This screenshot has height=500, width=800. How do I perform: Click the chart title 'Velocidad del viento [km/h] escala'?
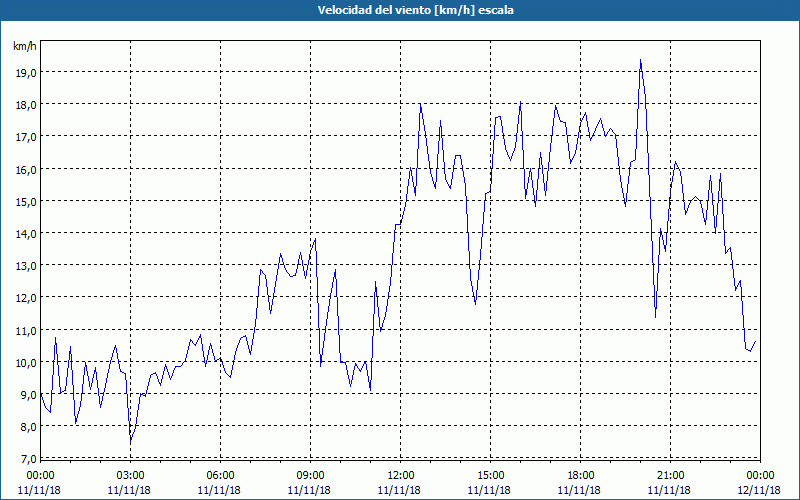415,10
